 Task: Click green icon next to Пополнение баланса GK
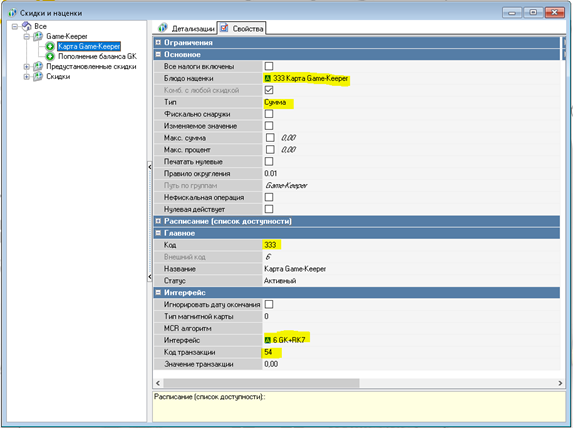click(50, 56)
